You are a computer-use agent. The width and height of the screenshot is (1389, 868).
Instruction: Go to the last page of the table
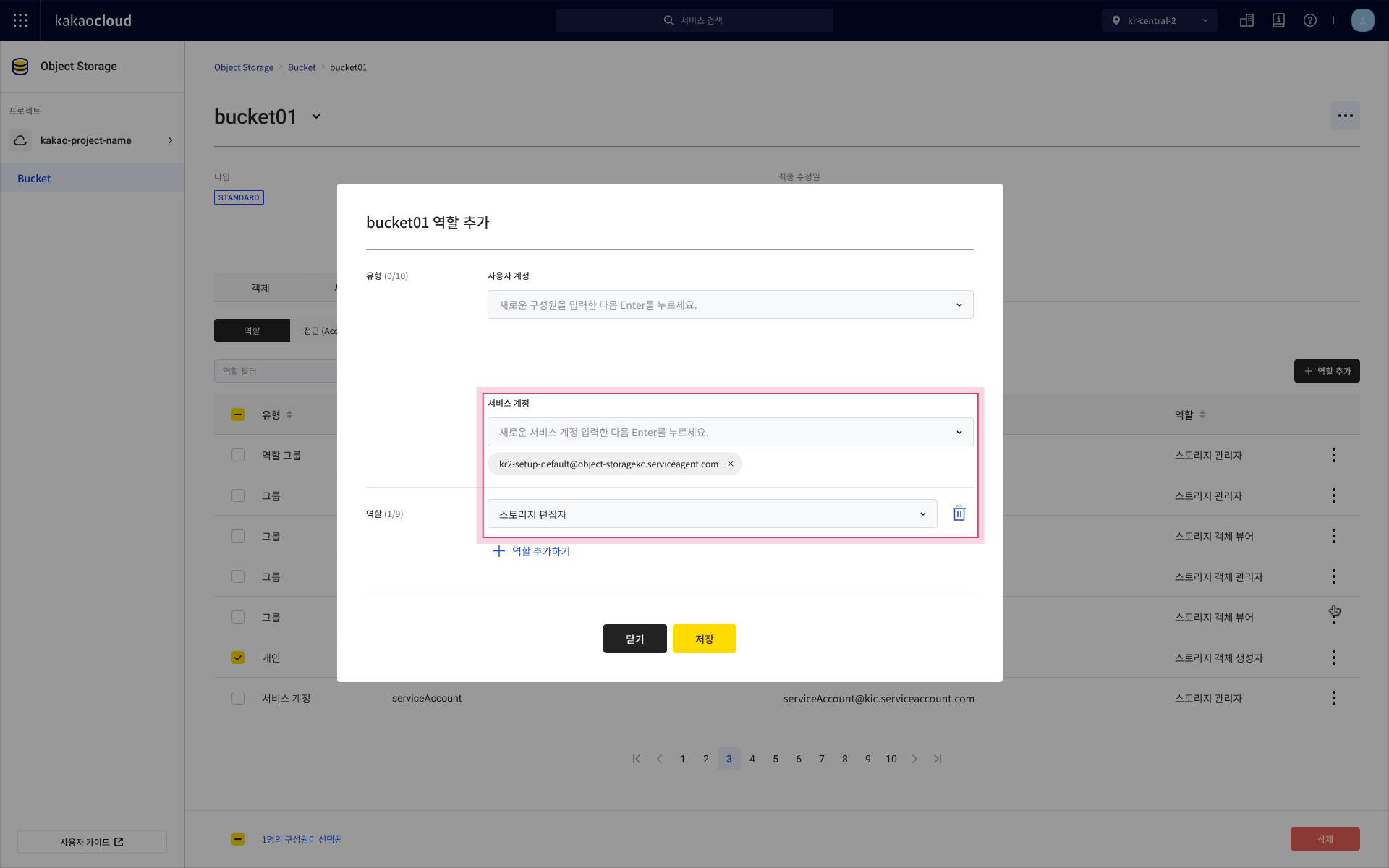[x=938, y=759]
